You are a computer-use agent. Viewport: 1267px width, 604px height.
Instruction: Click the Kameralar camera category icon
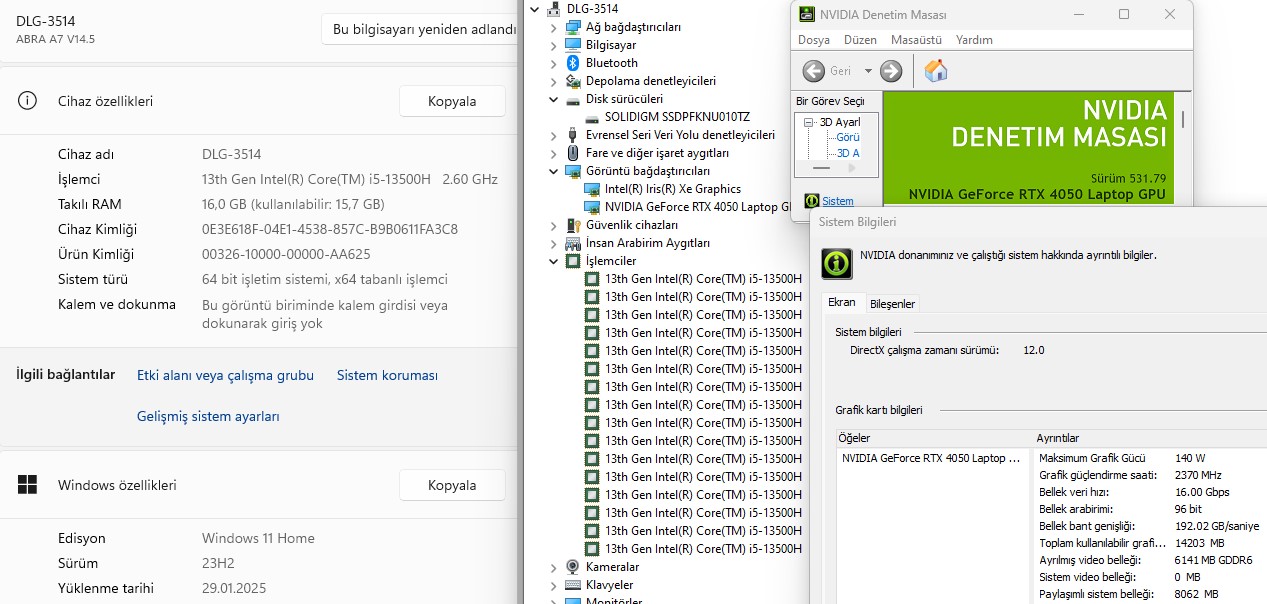tap(573, 567)
